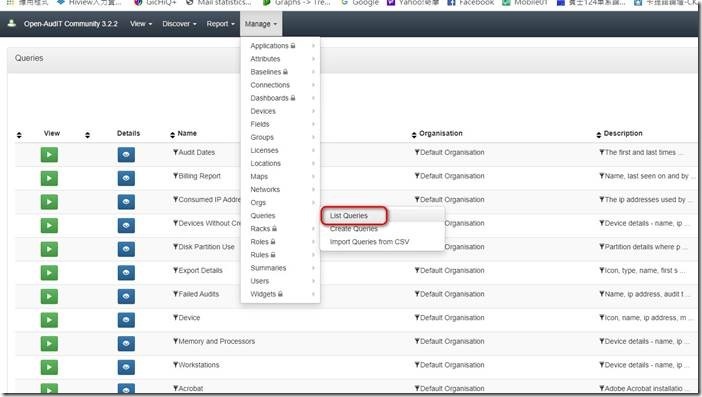Open details for Export Details query

126,273
